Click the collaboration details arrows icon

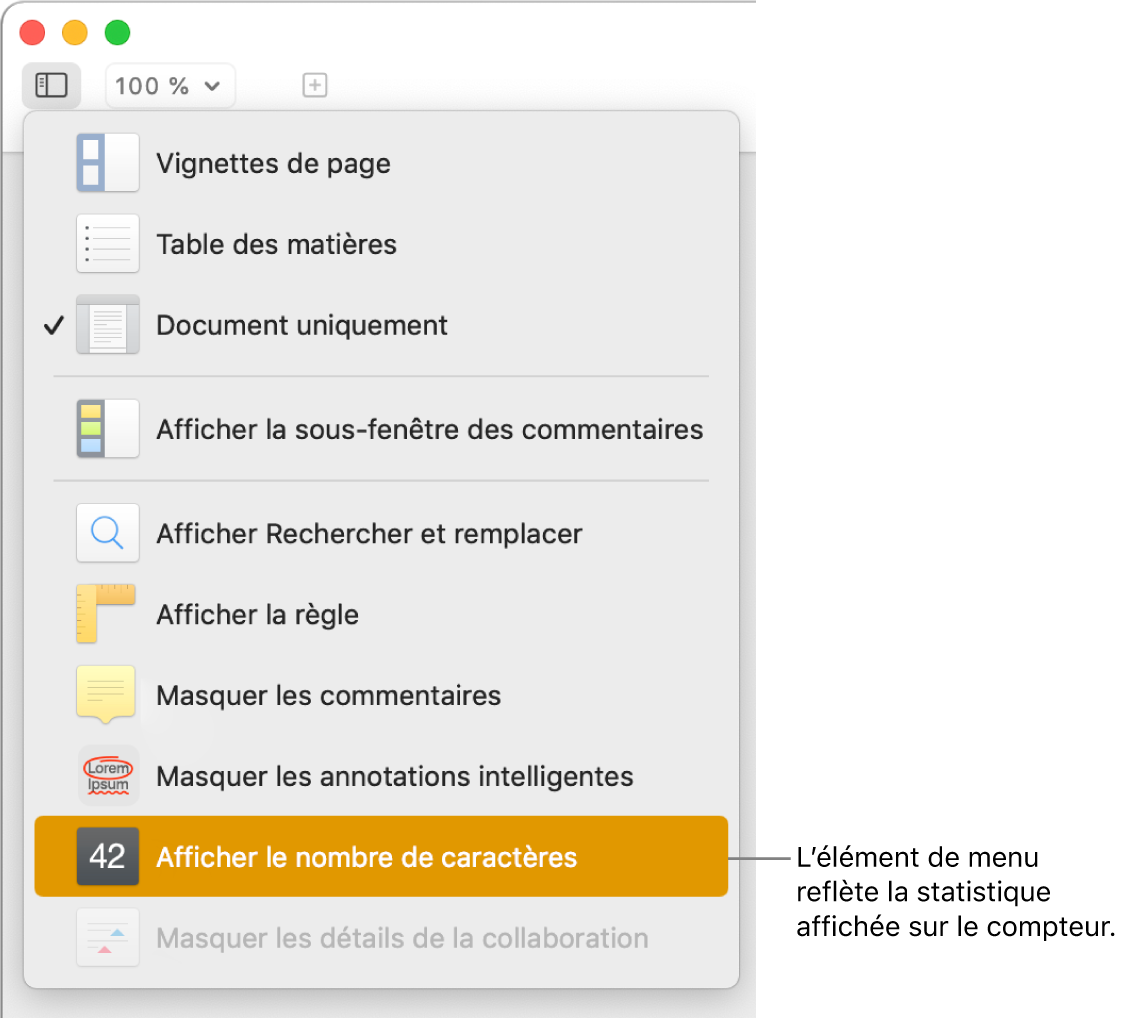pos(108,937)
